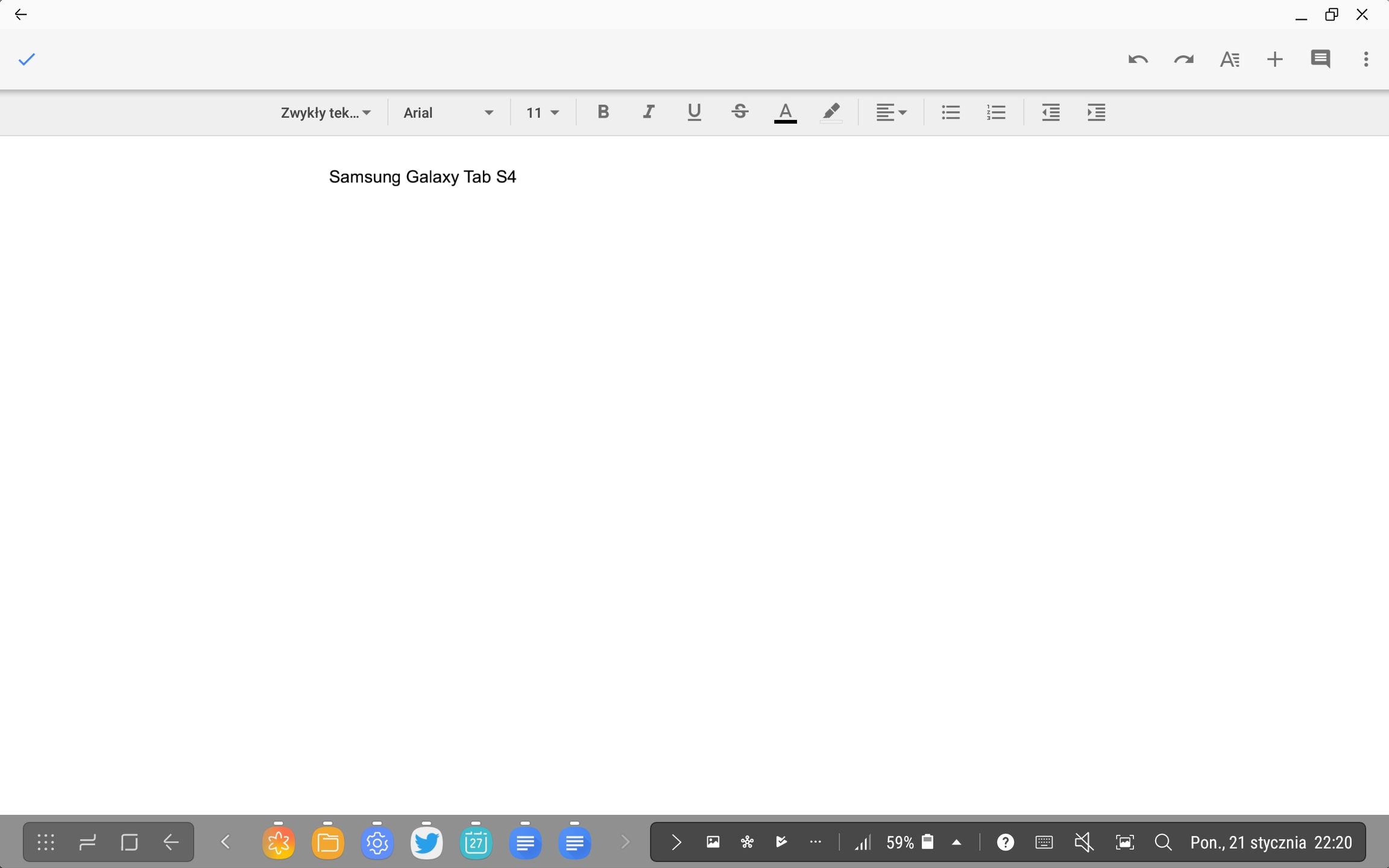Screen dimensions: 1389x868
Task: Open the help question mark icon
Action: coord(1005,842)
